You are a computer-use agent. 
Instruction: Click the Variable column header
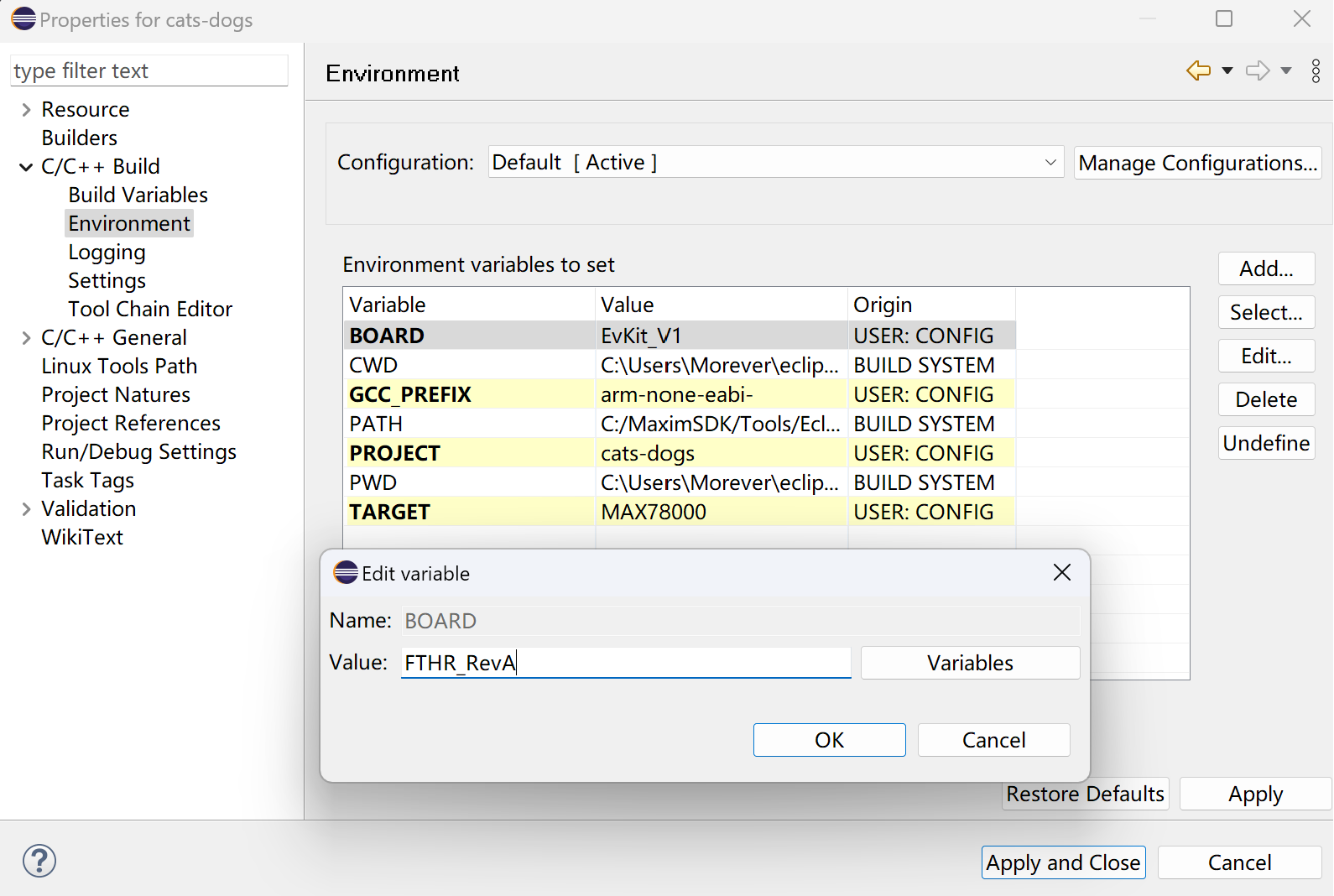(x=469, y=305)
